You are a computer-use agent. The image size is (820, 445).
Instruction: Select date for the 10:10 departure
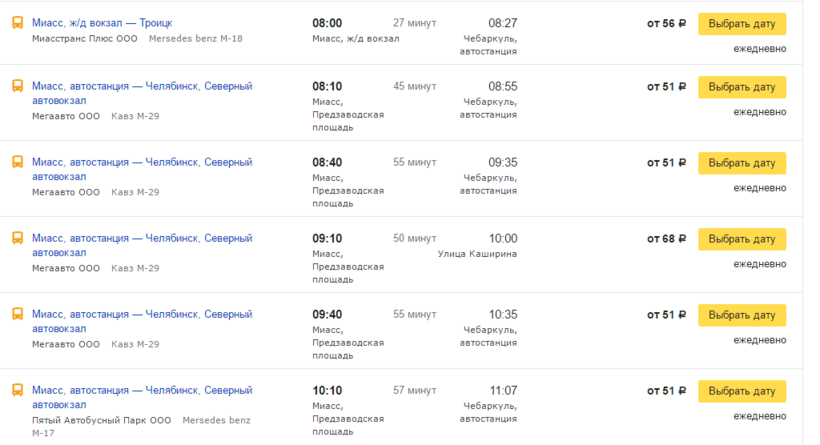pos(741,391)
